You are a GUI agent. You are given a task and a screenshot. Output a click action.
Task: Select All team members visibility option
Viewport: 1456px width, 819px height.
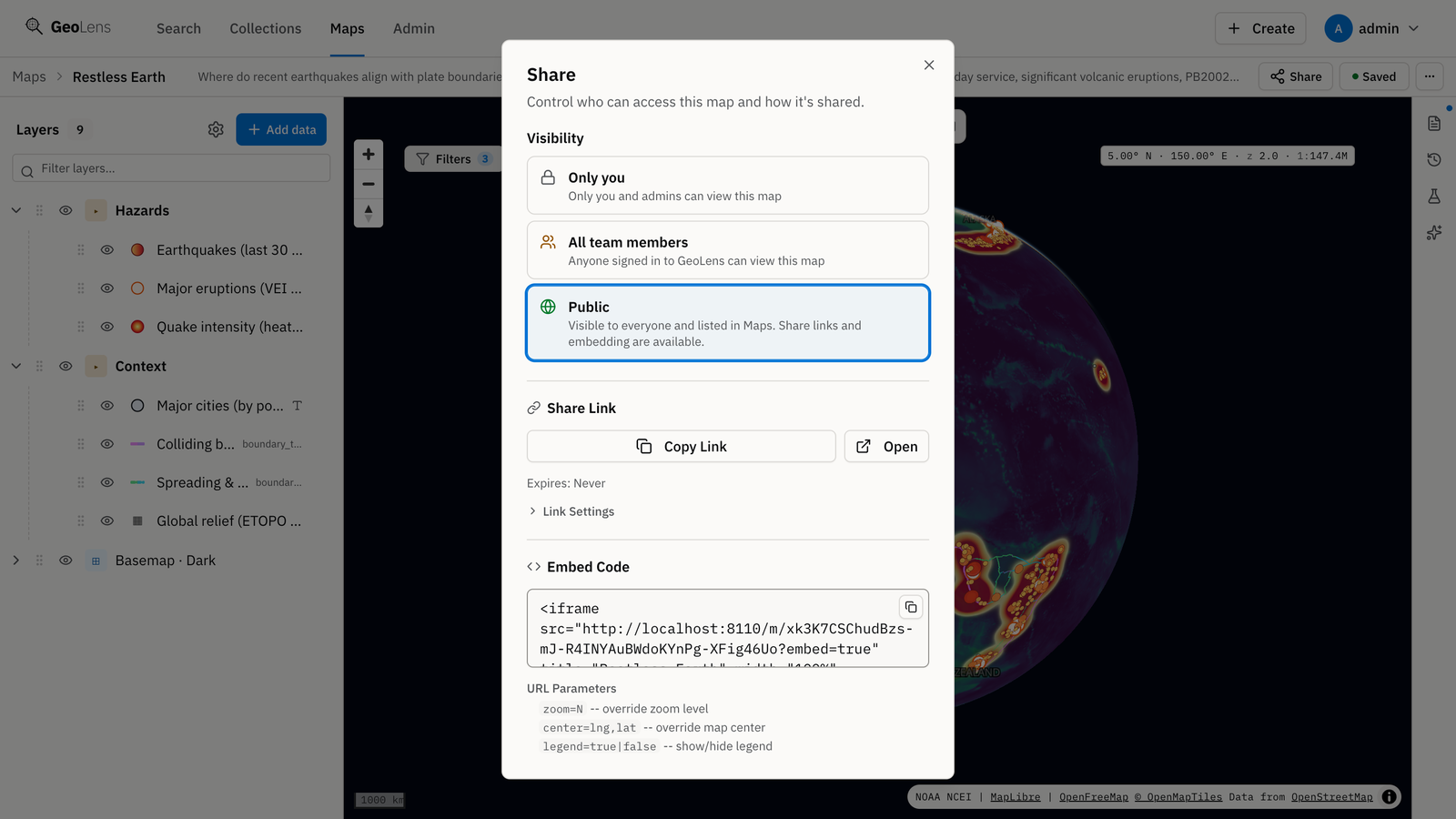tap(728, 250)
